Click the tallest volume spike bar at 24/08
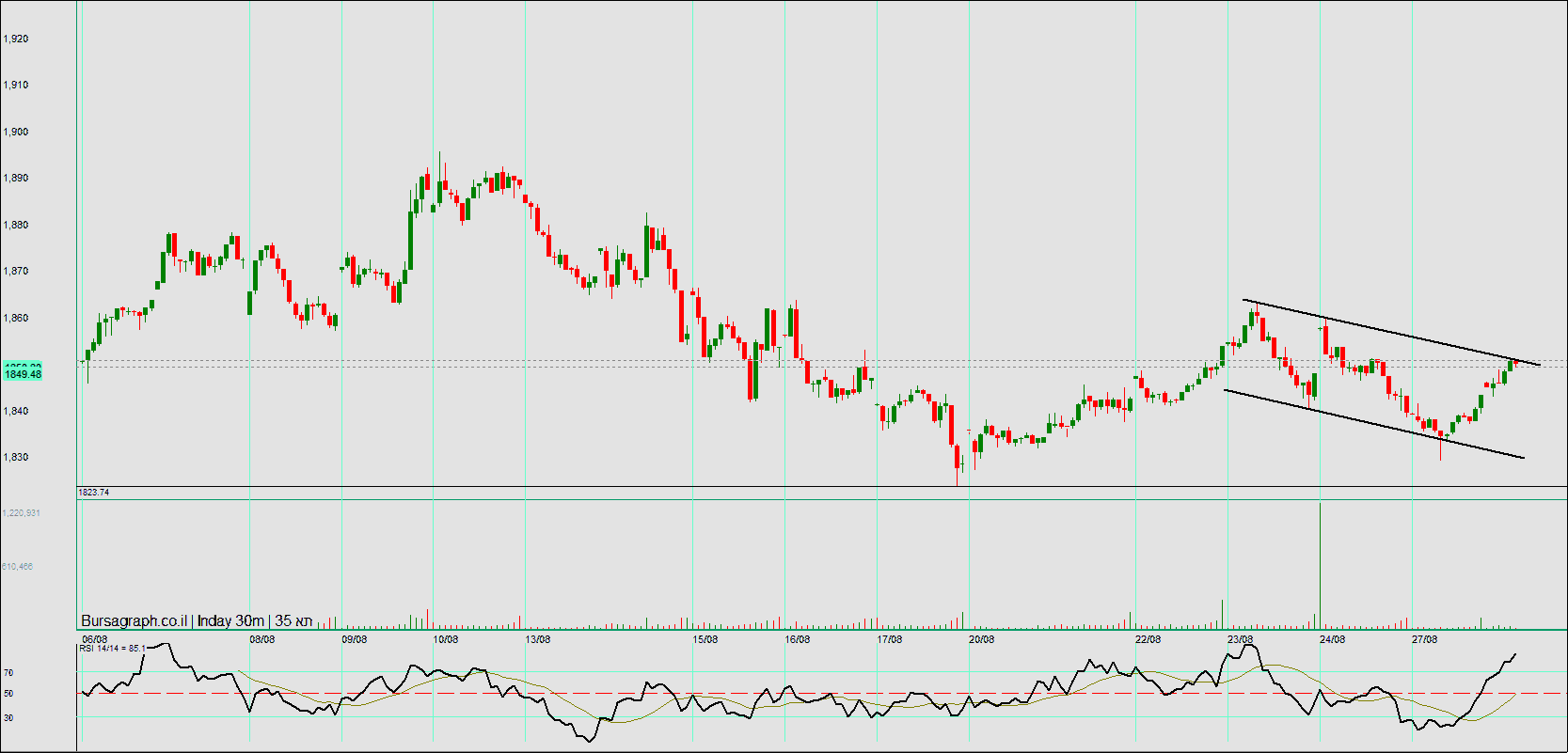Viewport: 1568px width, 753px height. coord(1320,566)
